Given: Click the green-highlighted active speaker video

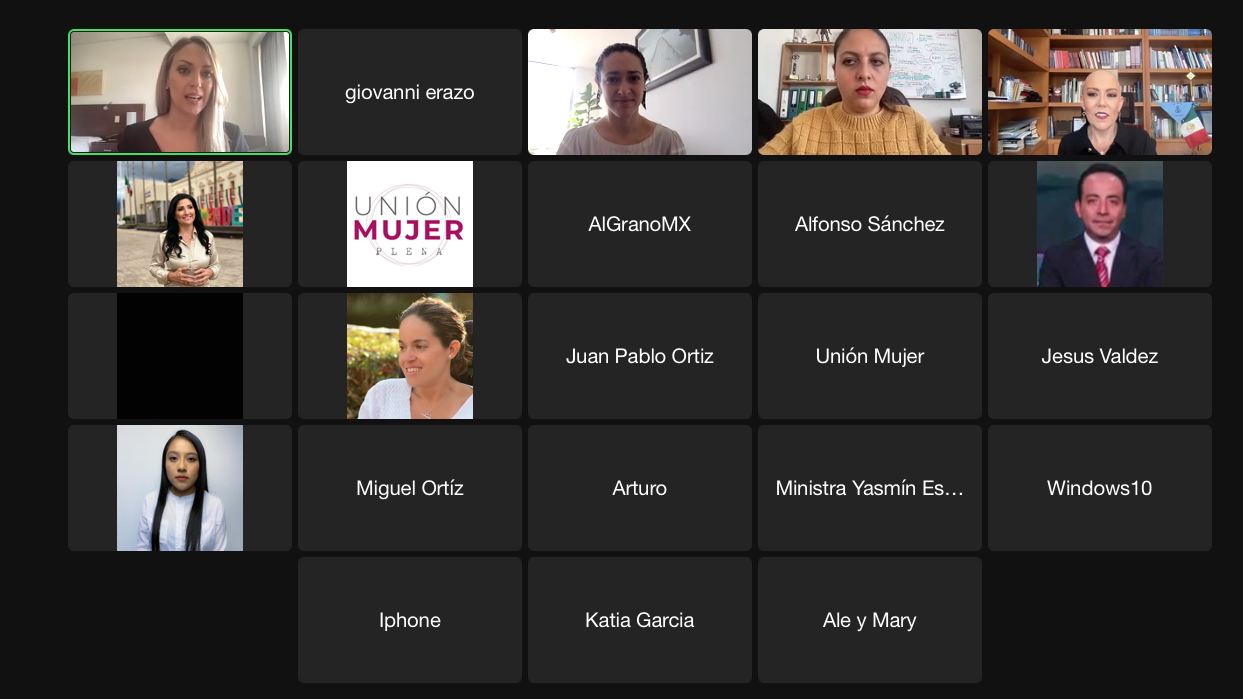Looking at the screenshot, I should [x=180, y=92].
